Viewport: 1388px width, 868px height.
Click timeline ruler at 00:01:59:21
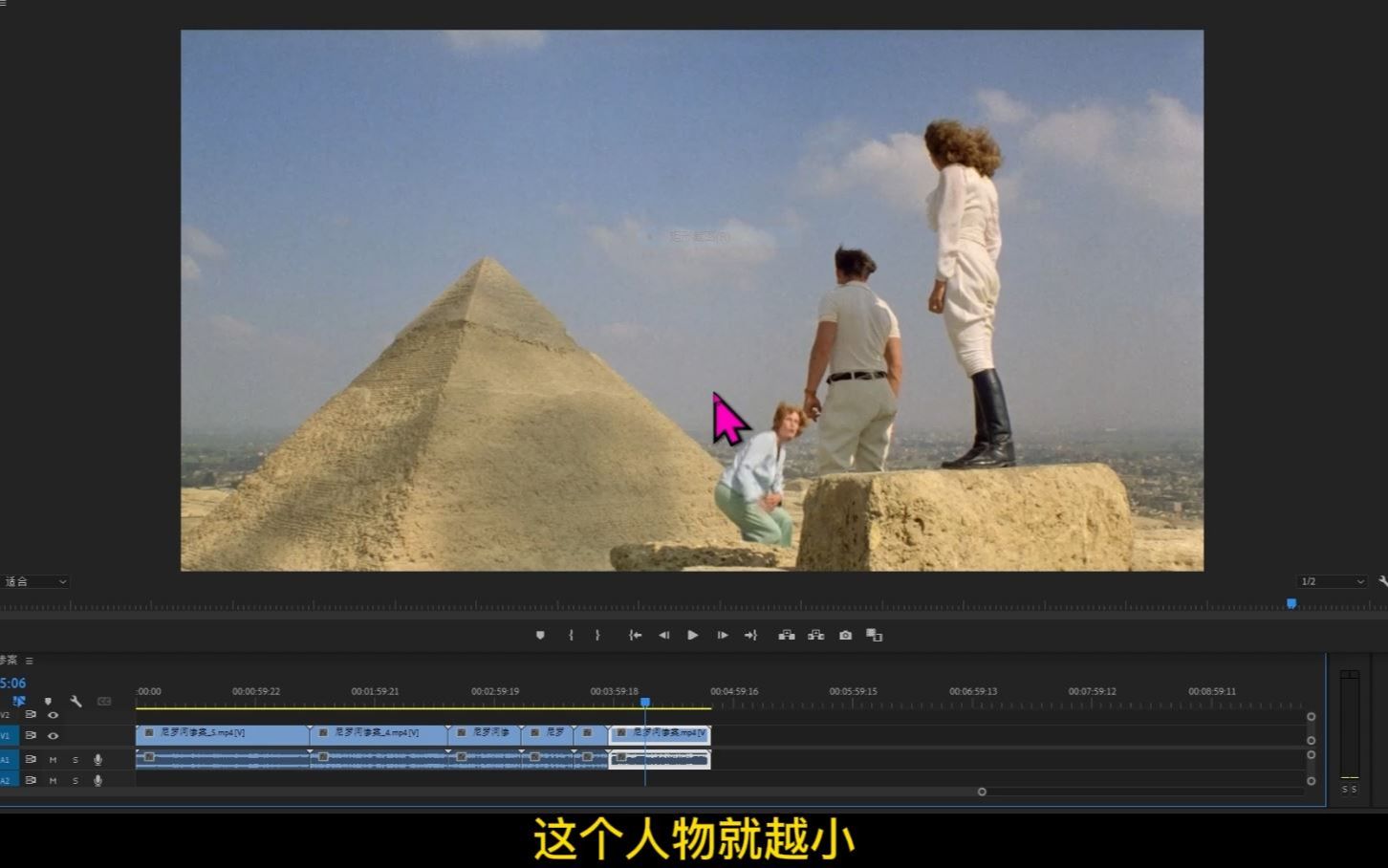tap(375, 691)
